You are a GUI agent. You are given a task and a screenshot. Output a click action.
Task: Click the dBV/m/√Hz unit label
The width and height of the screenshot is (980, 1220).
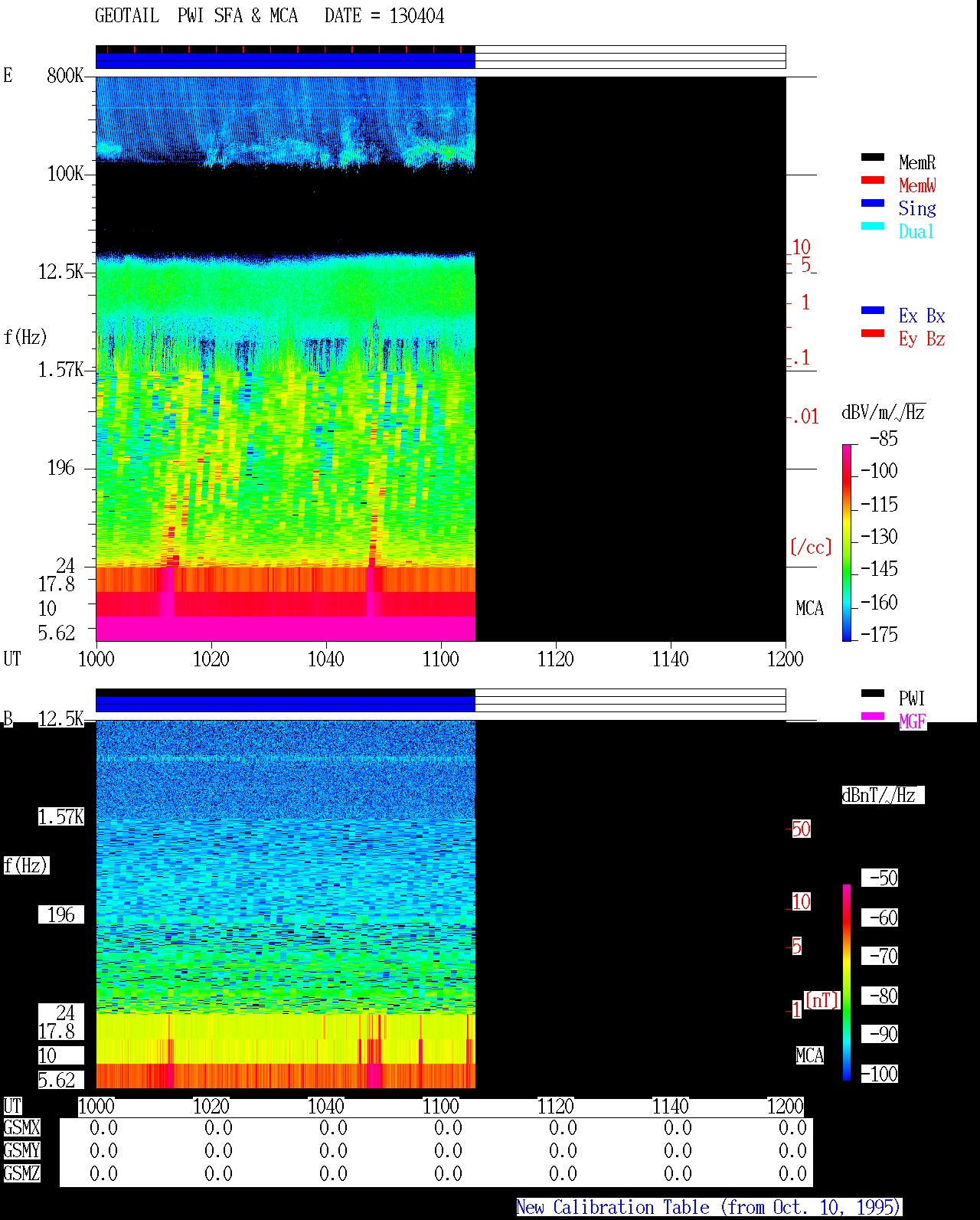pyautogui.click(x=884, y=412)
